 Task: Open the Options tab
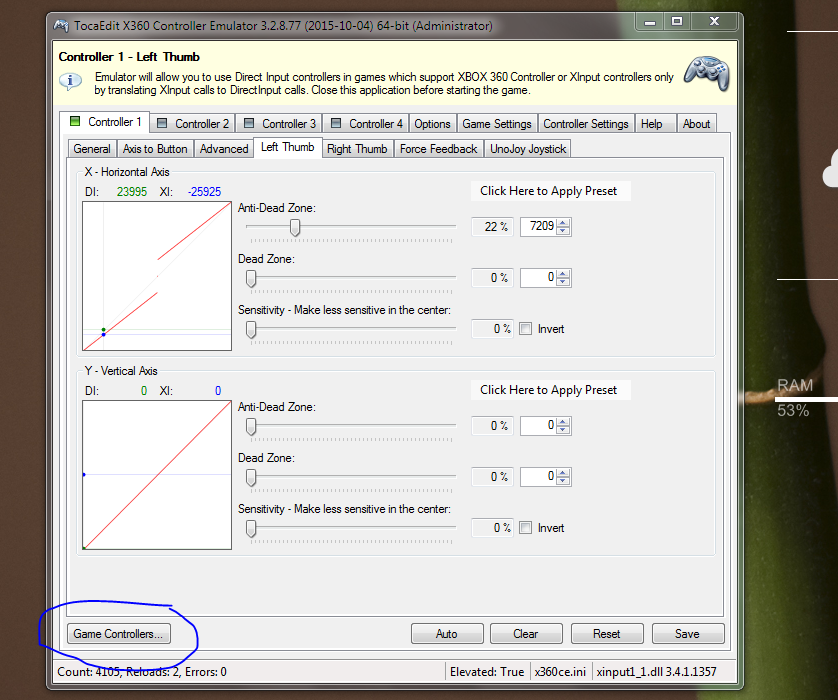pos(432,124)
